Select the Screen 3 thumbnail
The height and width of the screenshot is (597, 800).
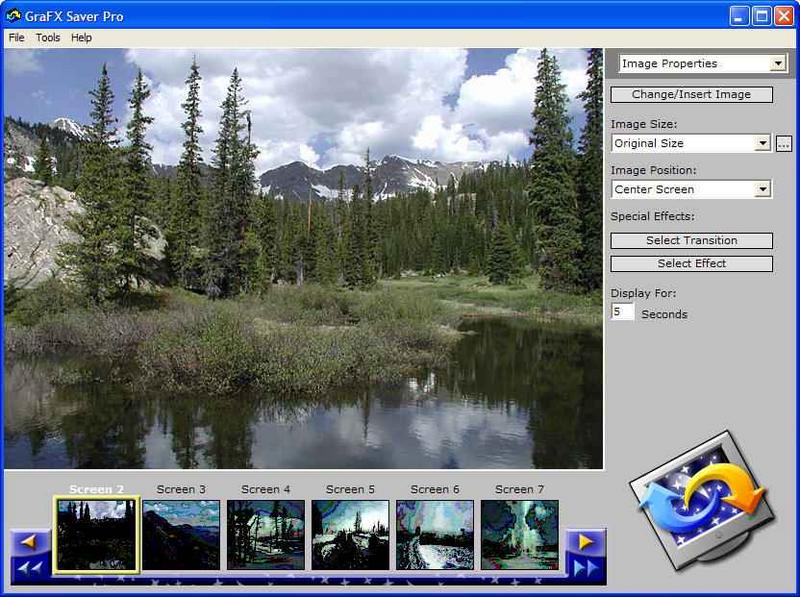(181, 534)
